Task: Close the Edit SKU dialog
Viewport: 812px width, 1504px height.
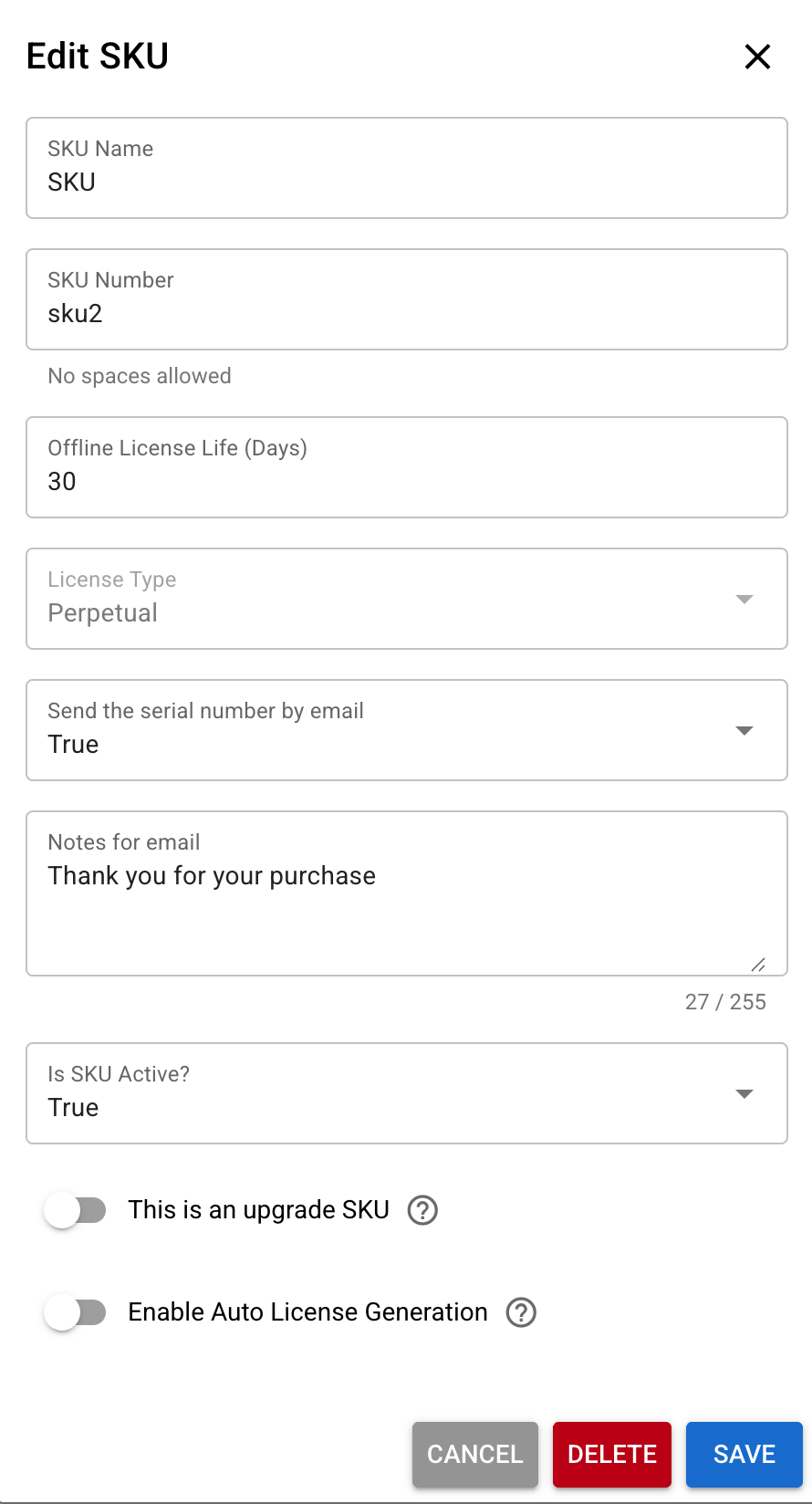Action: click(757, 57)
